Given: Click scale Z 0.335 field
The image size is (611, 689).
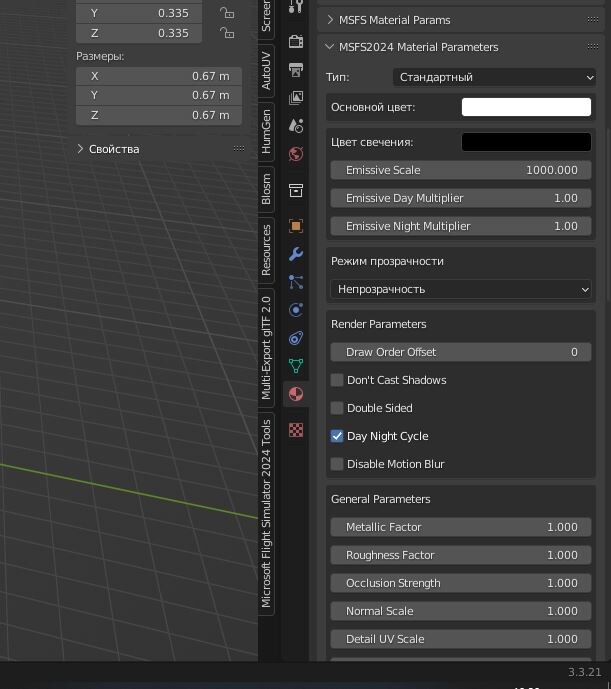Looking at the screenshot, I should [x=139, y=33].
